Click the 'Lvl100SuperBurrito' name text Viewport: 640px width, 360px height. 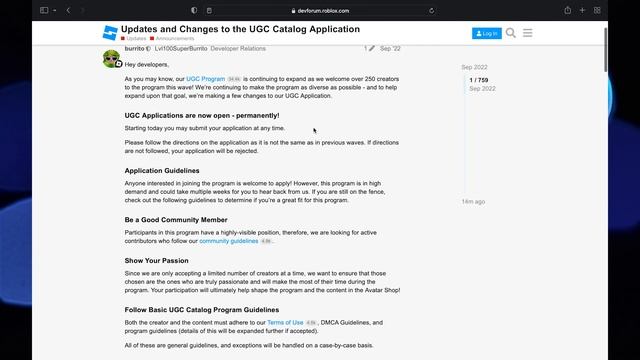click(x=181, y=49)
